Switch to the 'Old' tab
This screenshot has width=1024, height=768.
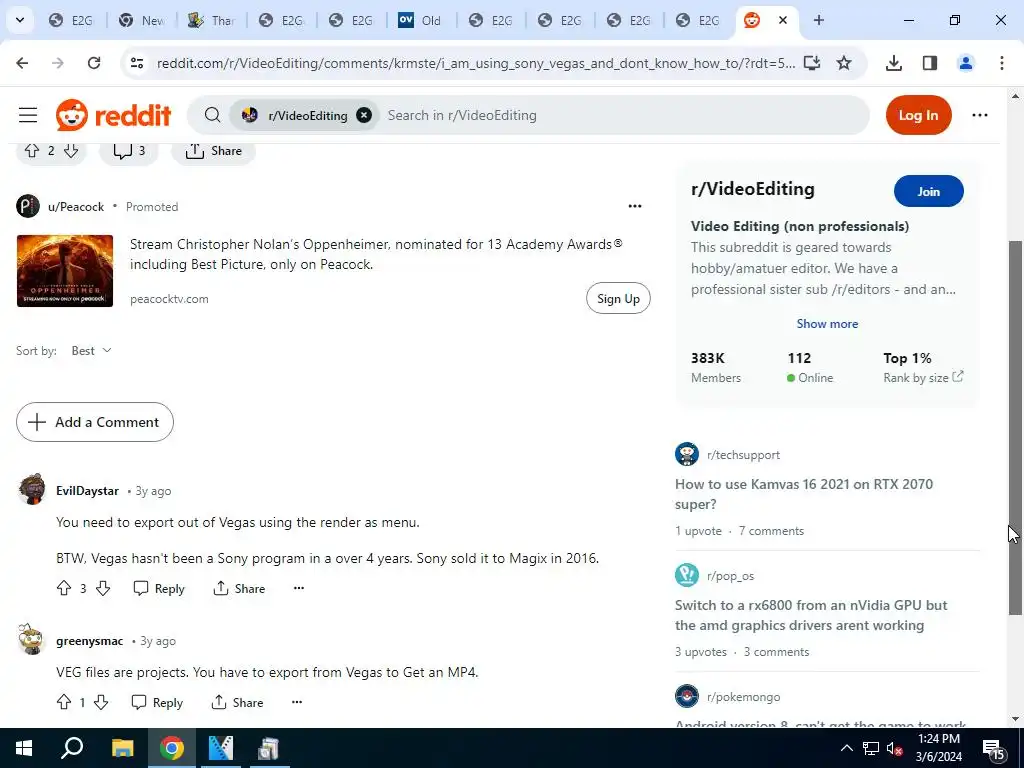[420, 20]
